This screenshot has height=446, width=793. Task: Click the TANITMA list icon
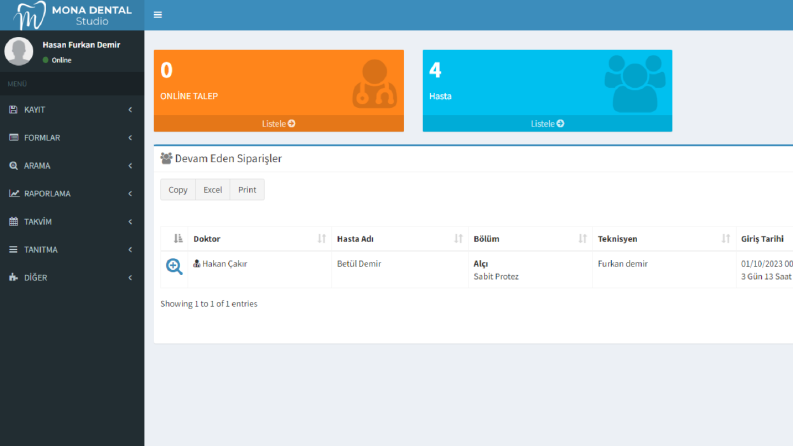[13, 249]
